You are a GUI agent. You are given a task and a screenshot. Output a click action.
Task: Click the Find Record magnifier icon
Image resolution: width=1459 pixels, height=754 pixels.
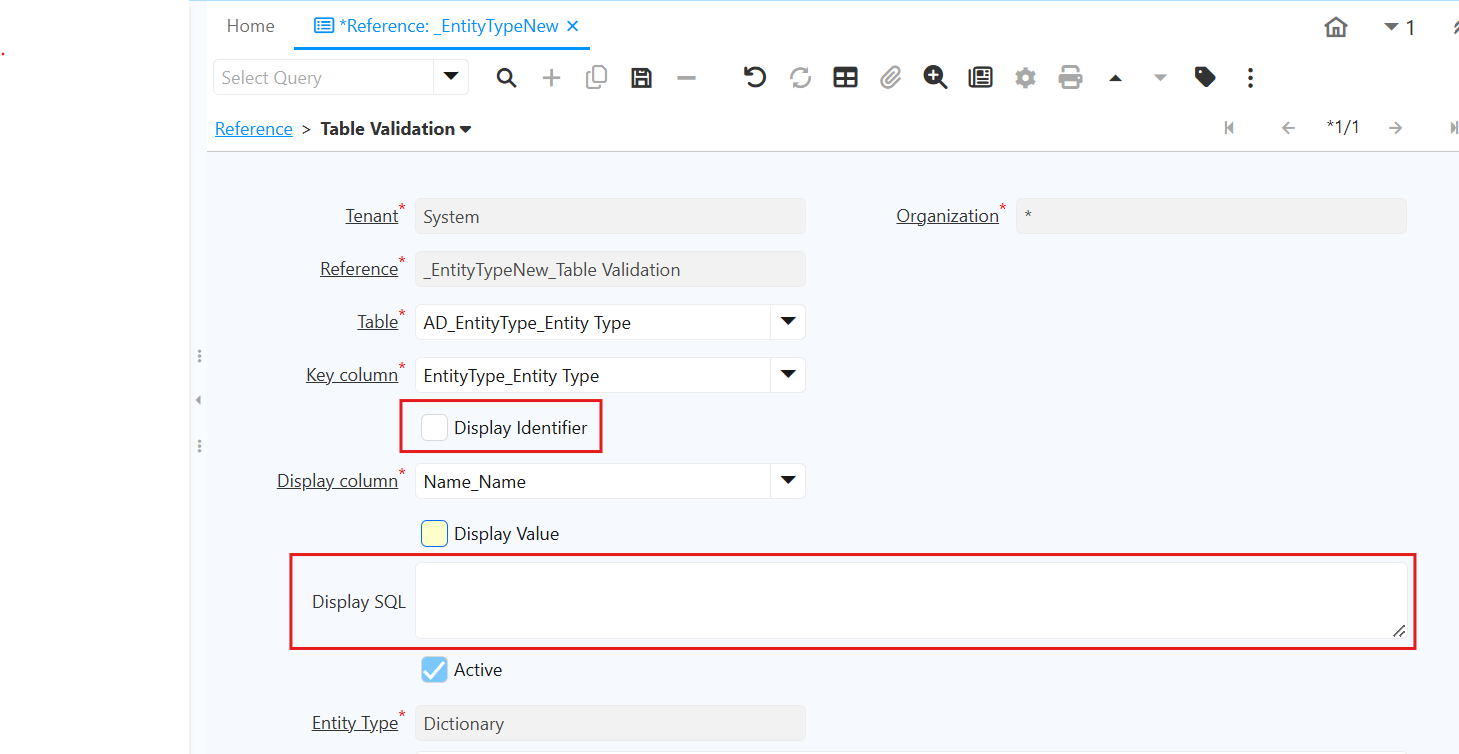click(x=507, y=78)
